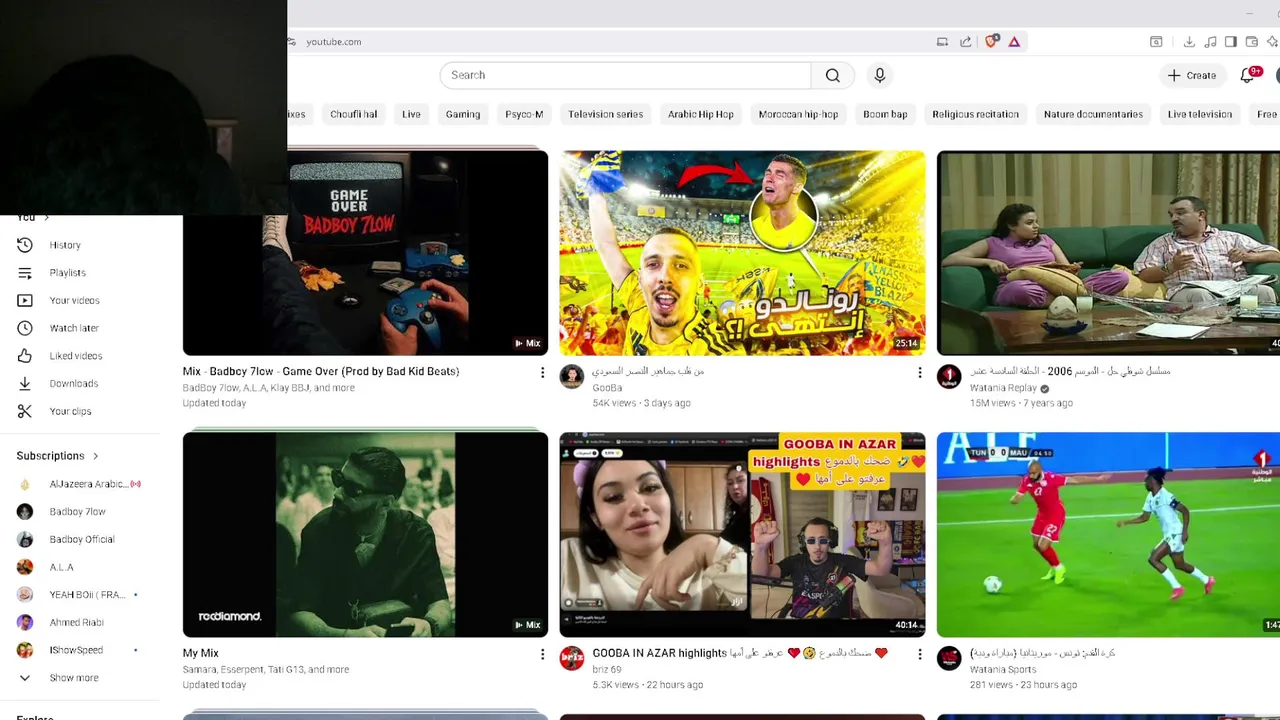Go to Your videos

pyautogui.click(x=80, y=300)
